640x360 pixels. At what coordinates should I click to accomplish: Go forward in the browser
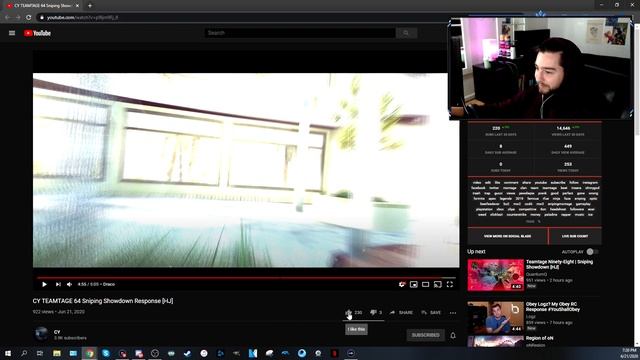[18, 18]
